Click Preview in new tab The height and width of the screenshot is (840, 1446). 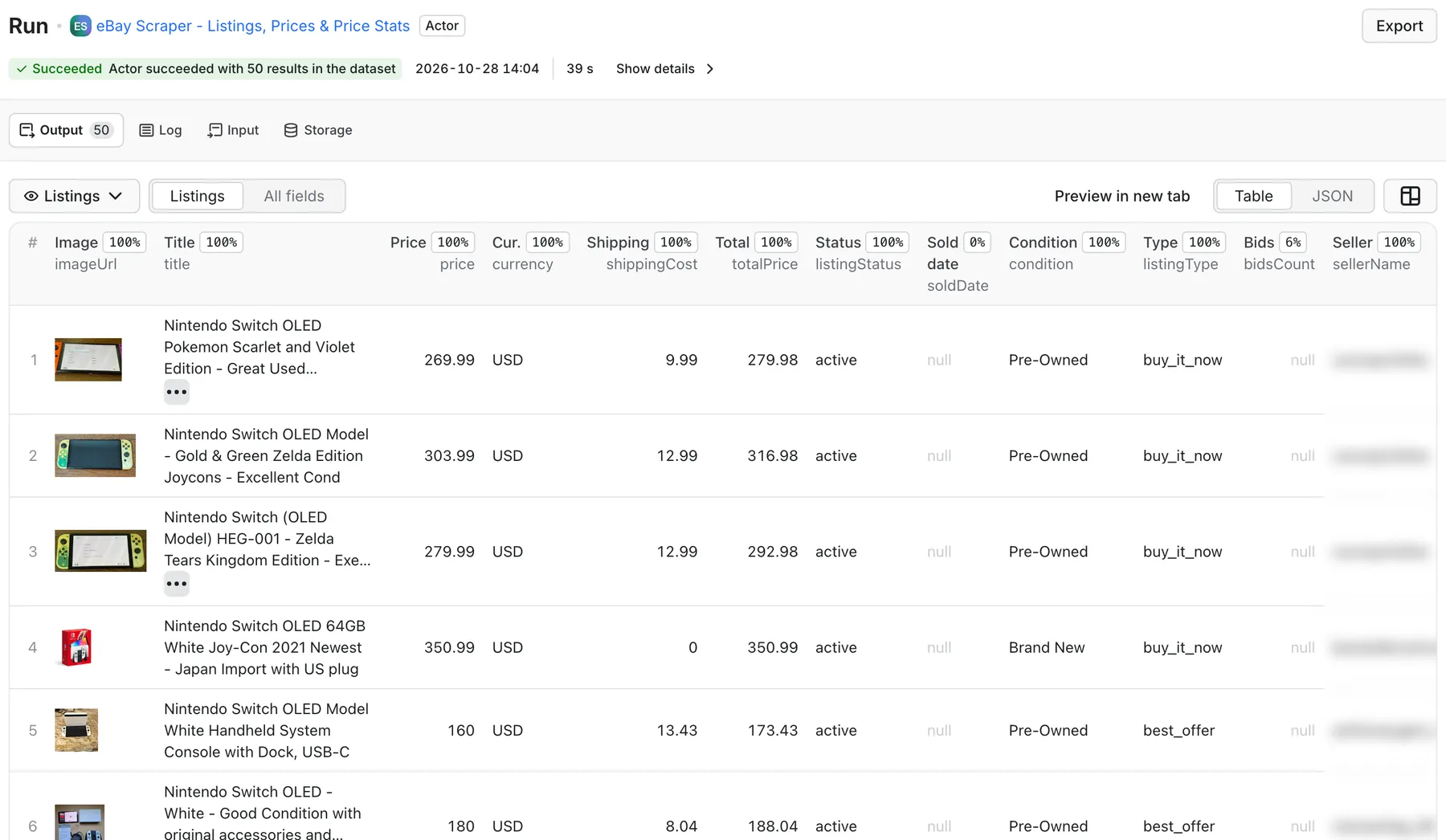(x=1121, y=196)
